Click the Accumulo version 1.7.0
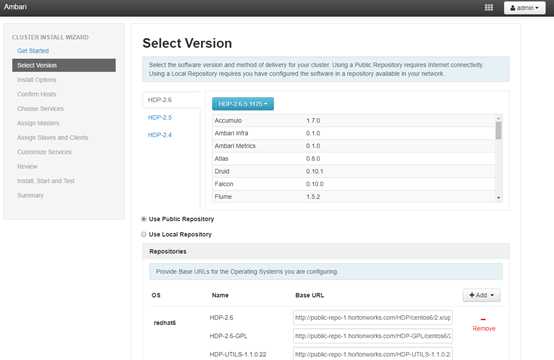The image size is (554, 360). coord(313,120)
